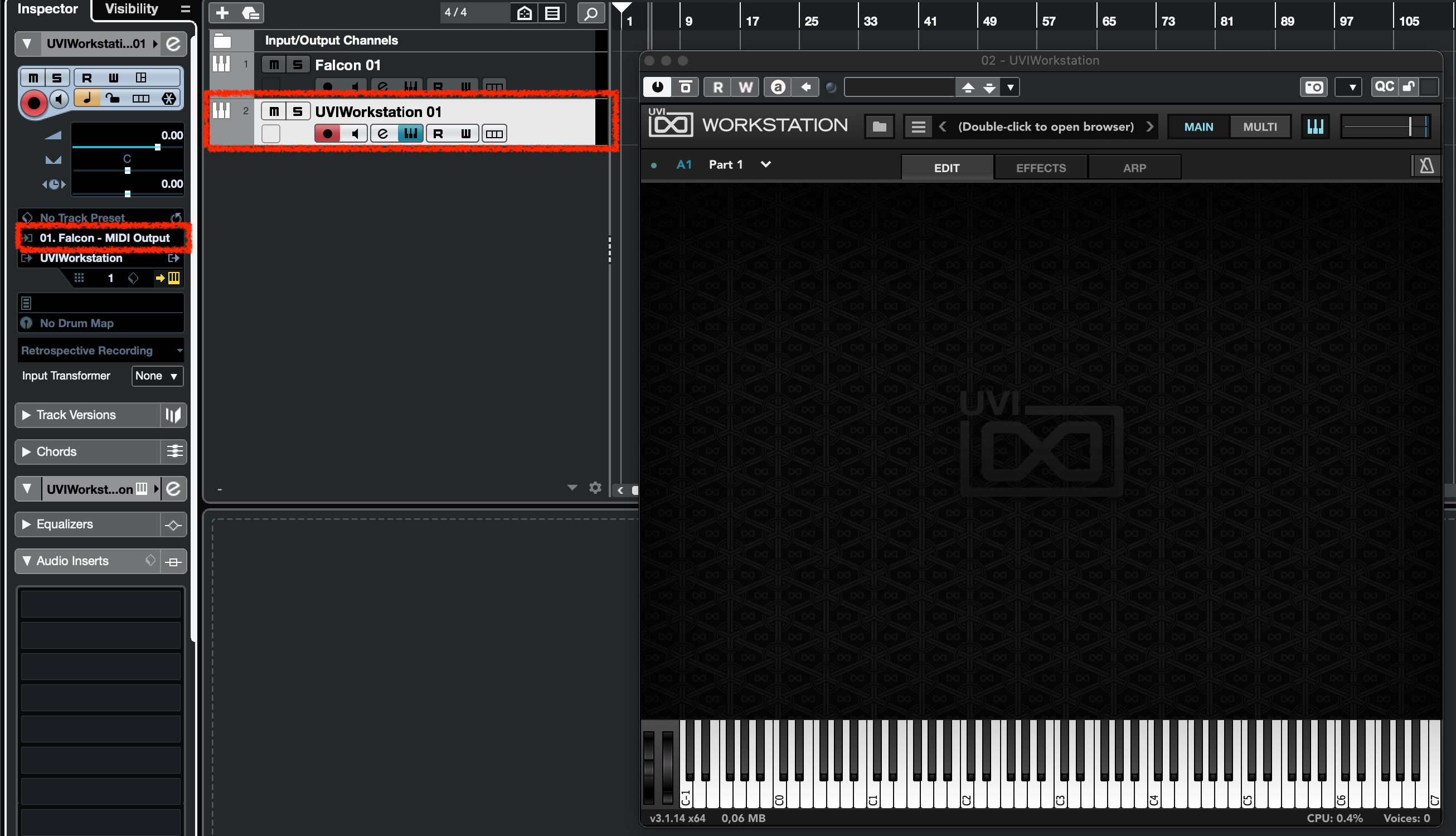
Task: Enable Write automation in the plugin window header
Action: (x=745, y=87)
